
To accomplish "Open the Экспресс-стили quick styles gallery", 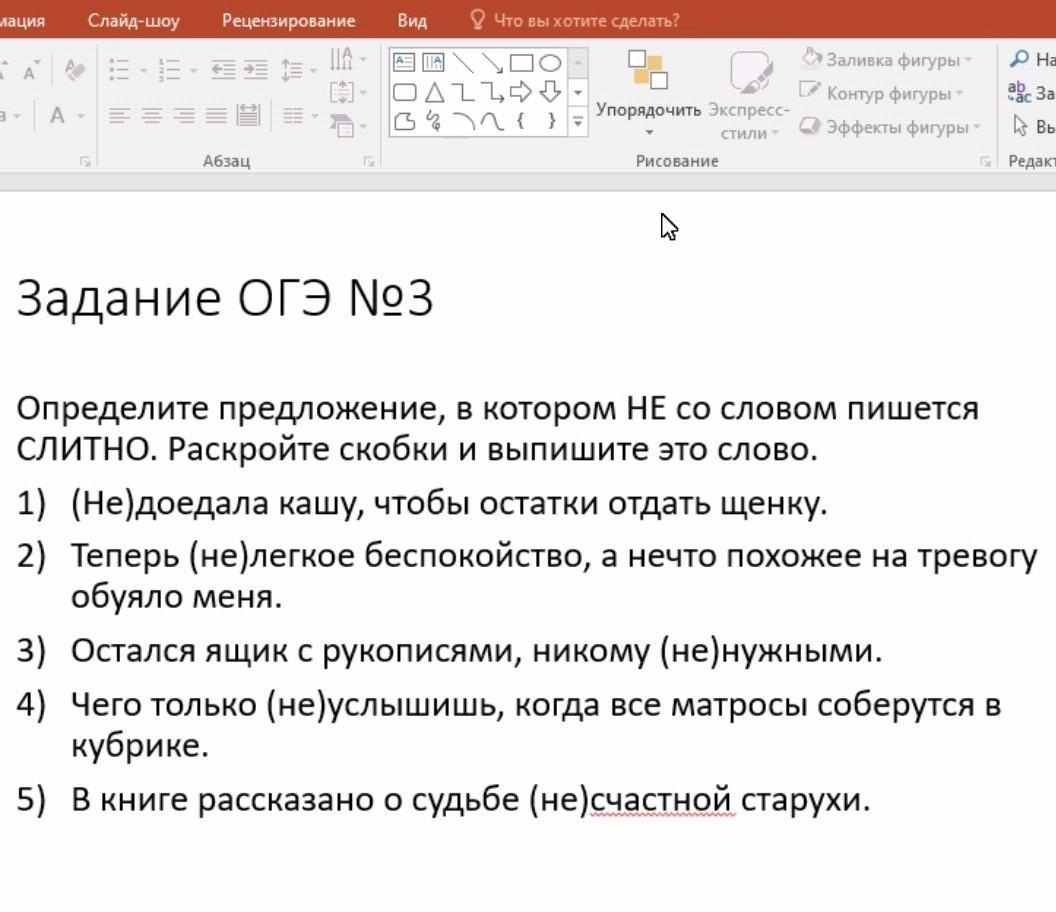I will point(748,95).
